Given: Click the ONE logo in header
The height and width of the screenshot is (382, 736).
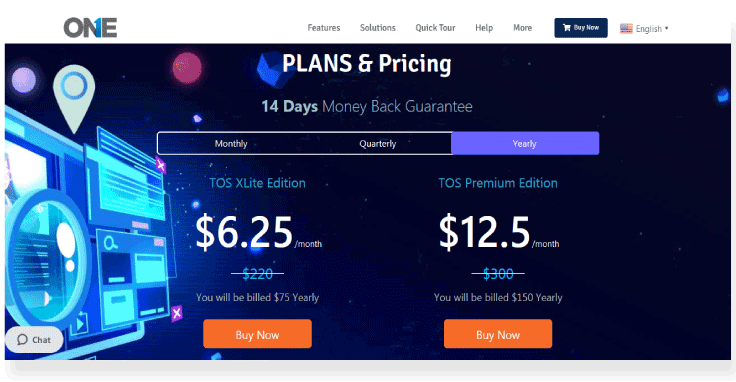Looking at the screenshot, I should [90, 28].
